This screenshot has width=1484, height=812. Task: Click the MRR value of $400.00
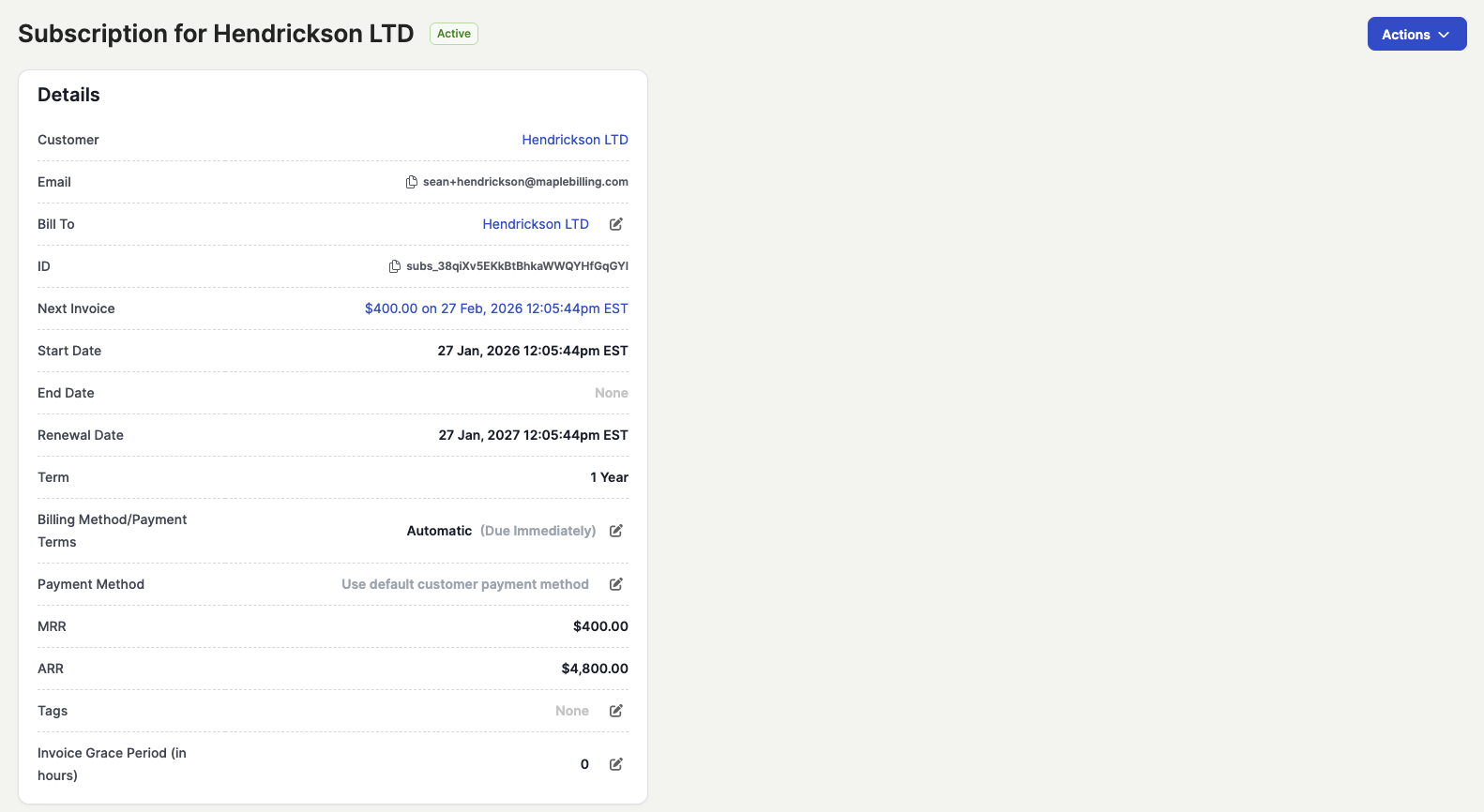[600, 626]
